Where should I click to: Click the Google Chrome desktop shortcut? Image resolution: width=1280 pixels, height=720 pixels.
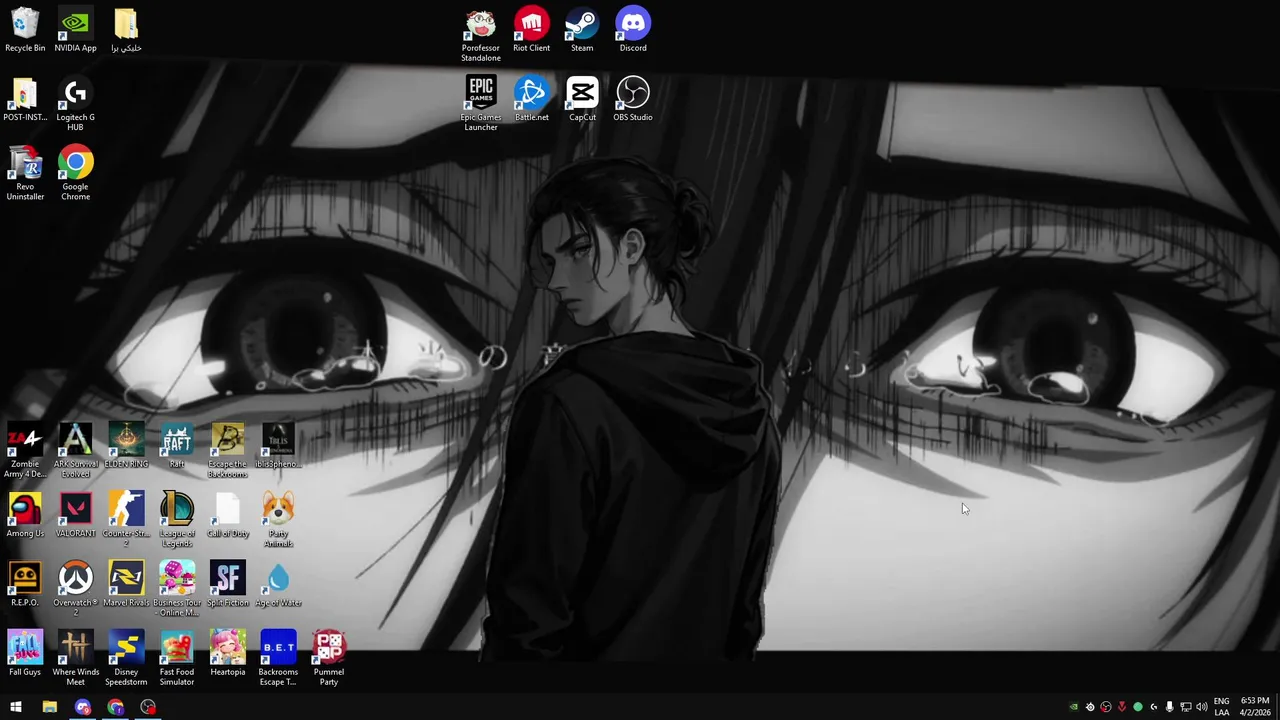pos(75,174)
